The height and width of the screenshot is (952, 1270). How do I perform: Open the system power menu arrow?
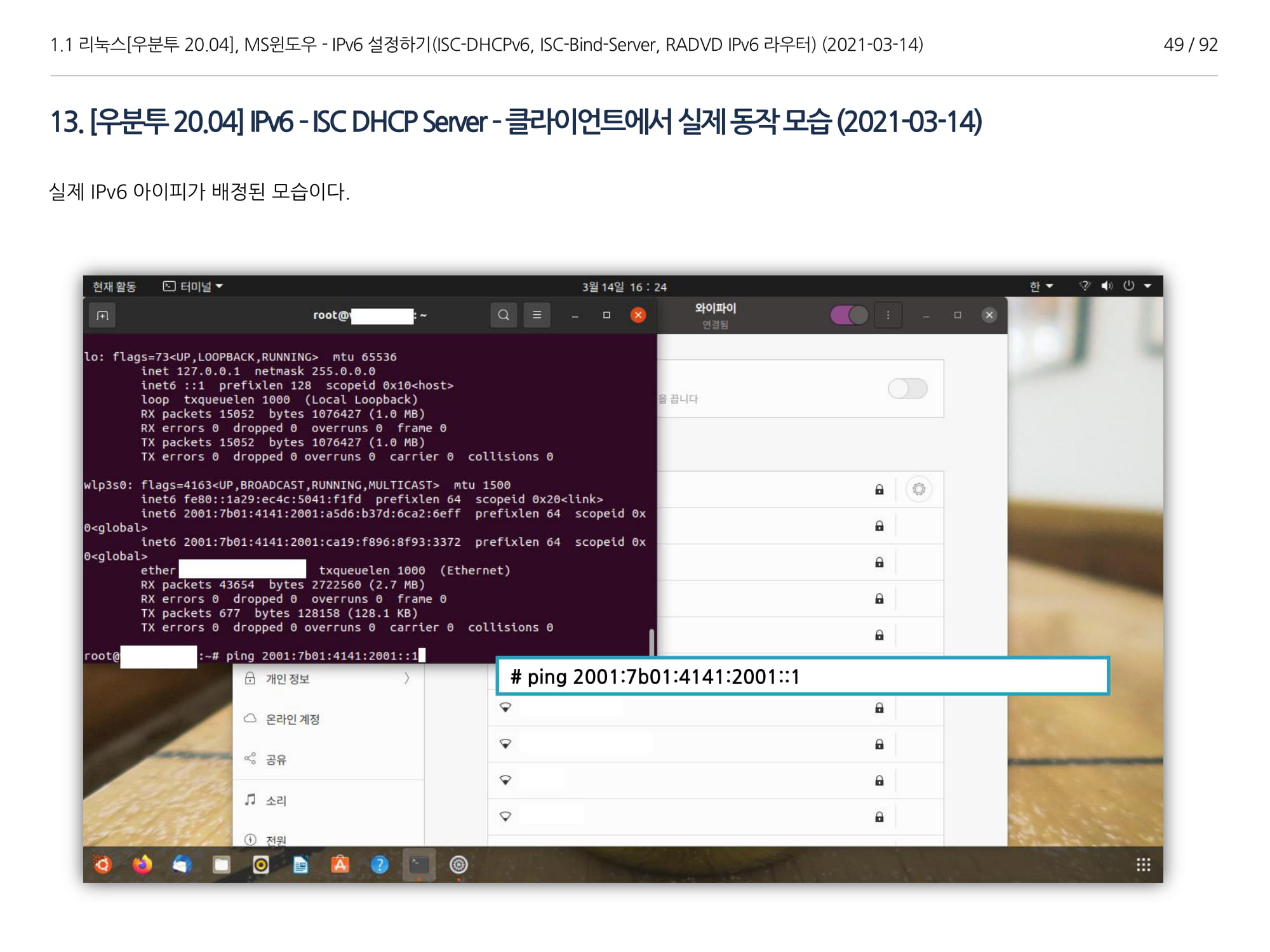point(1147,286)
